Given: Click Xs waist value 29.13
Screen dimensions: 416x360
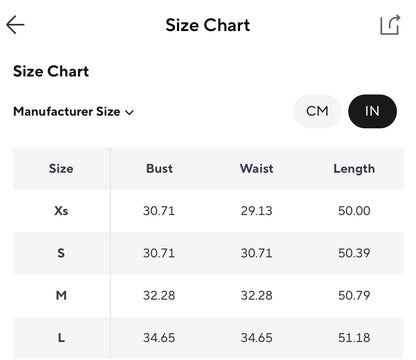Looking at the screenshot, I should [x=257, y=211].
